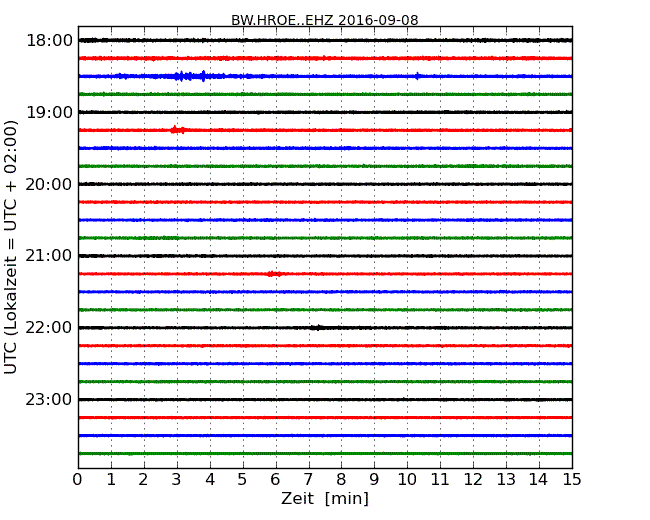Viewport: 650px width, 520px height.
Task: Click the red burst on the 21:15 trace
Action: tap(274, 274)
